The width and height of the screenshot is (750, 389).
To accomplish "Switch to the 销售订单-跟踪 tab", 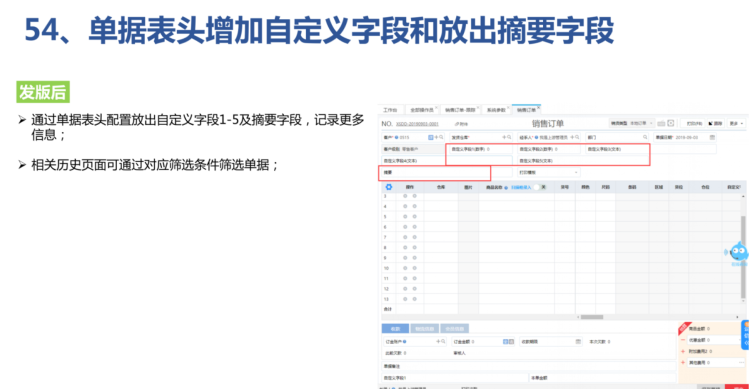I will click(x=460, y=110).
